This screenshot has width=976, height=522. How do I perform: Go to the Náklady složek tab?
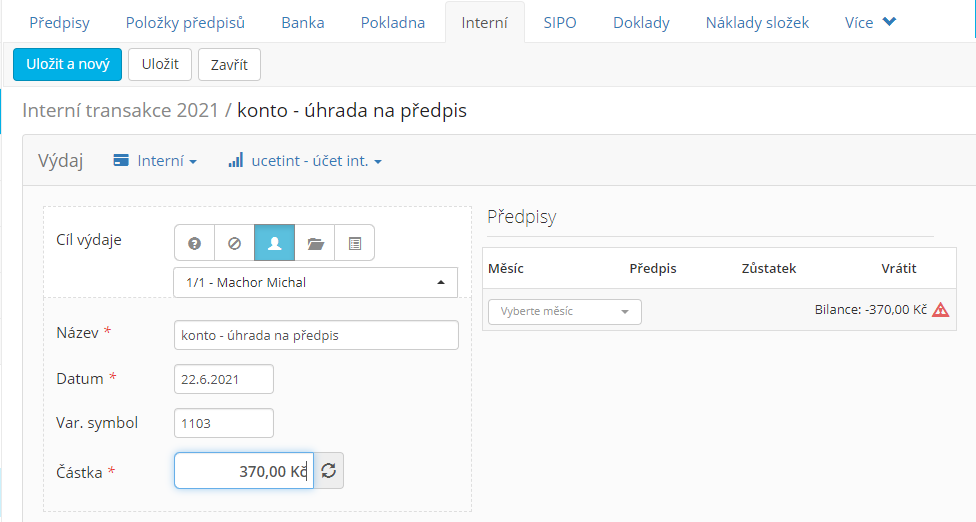757,22
